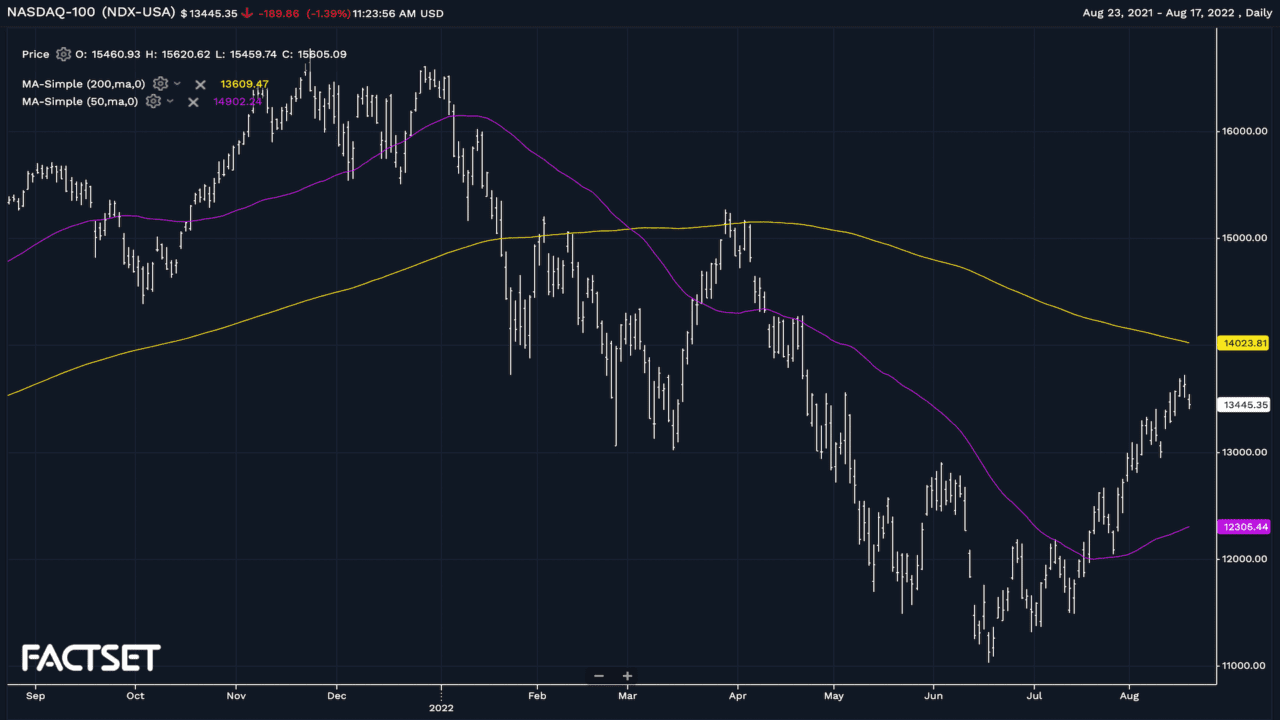Expand the MA-Simple 200 dropdown chevron
The height and width of the screenshot is (720, 1280).
pyautogui.click(x=177, y=84)
